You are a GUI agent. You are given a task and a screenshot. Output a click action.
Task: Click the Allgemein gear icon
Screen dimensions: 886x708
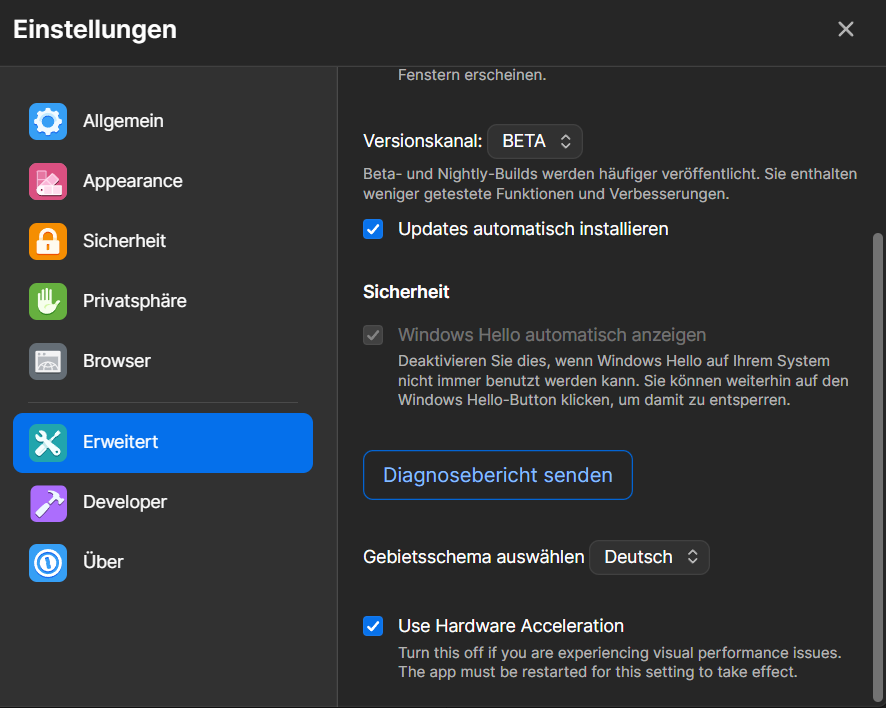click(x=48, y=121)
